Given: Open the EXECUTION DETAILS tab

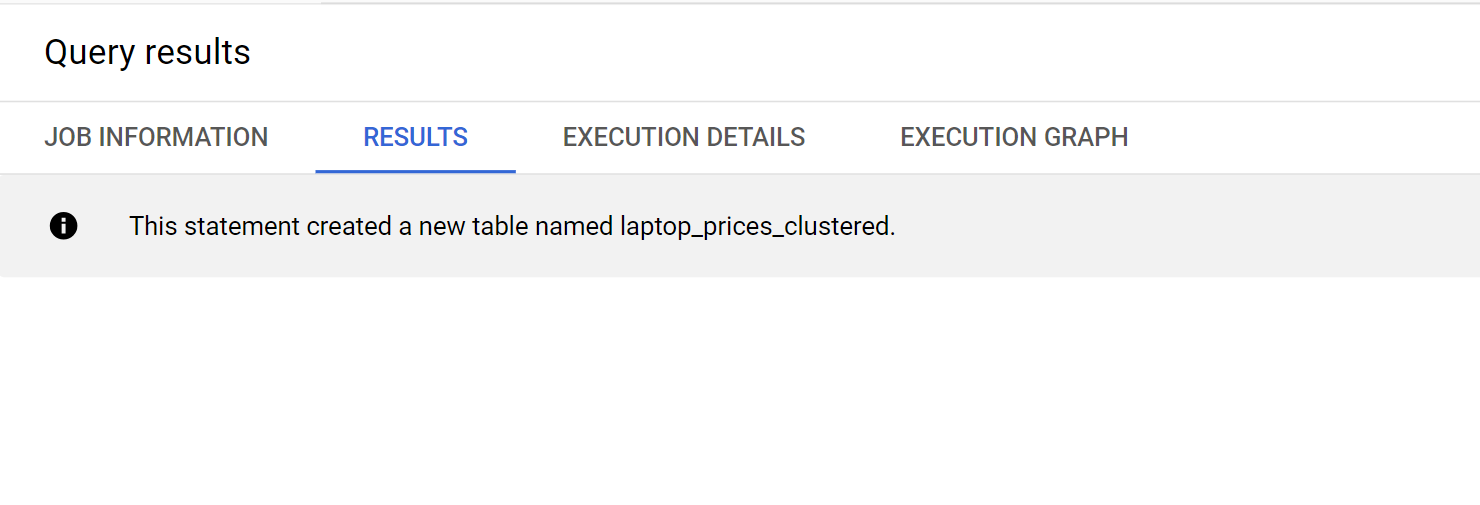Looking at the screenshot, I should pyautogui.click(x=684, y=137).
